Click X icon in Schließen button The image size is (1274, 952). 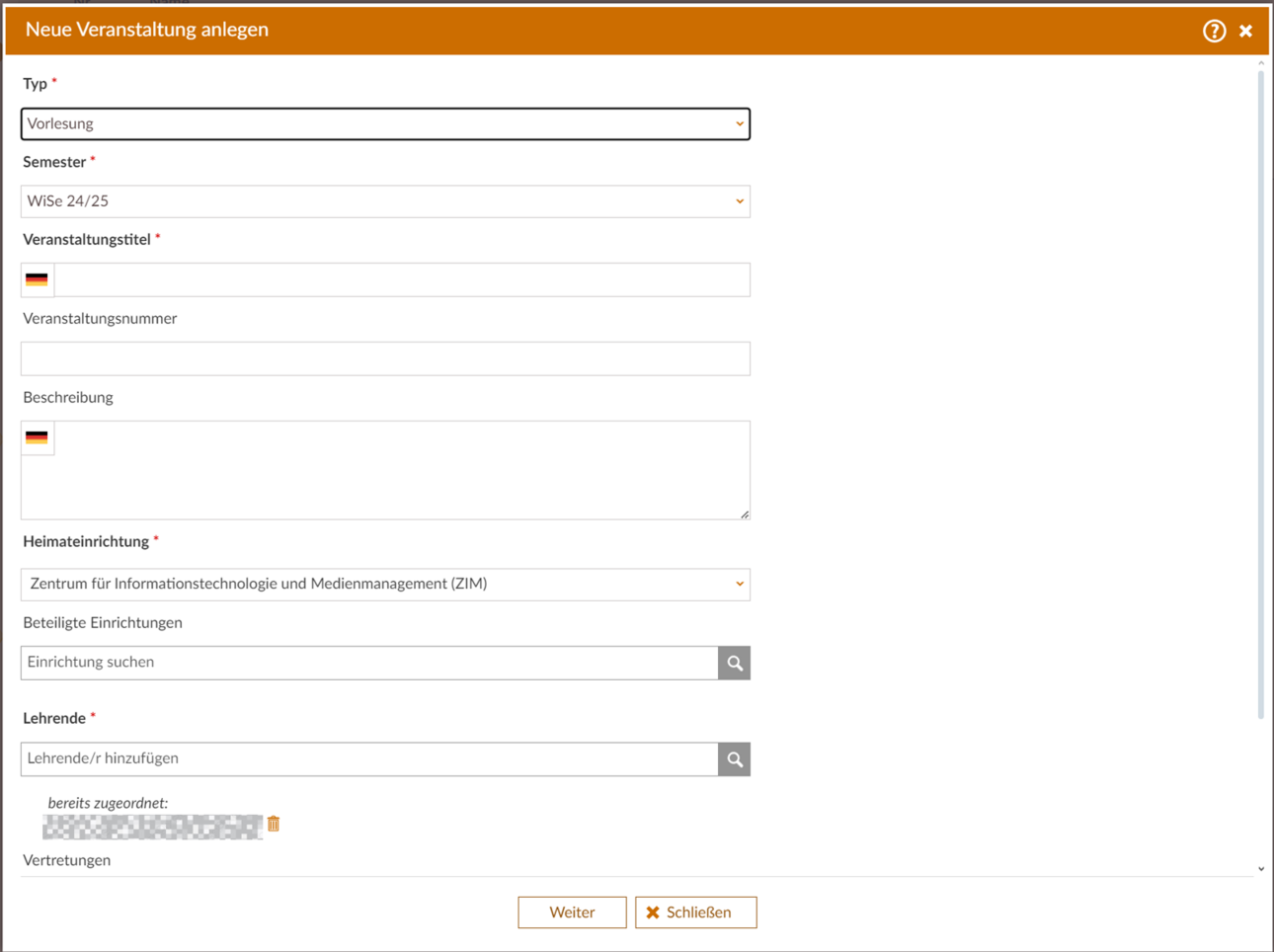tap(653, 912)
